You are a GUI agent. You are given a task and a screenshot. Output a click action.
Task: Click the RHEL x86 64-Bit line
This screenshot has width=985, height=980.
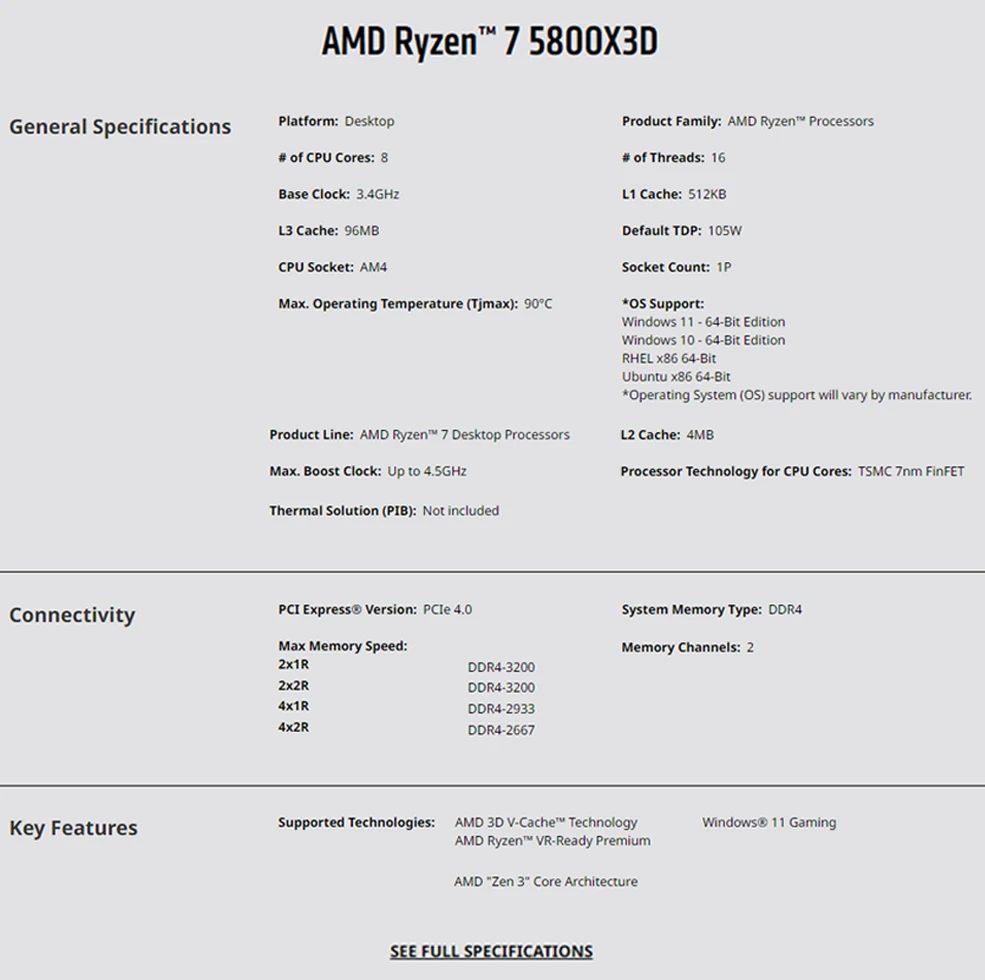669,358
